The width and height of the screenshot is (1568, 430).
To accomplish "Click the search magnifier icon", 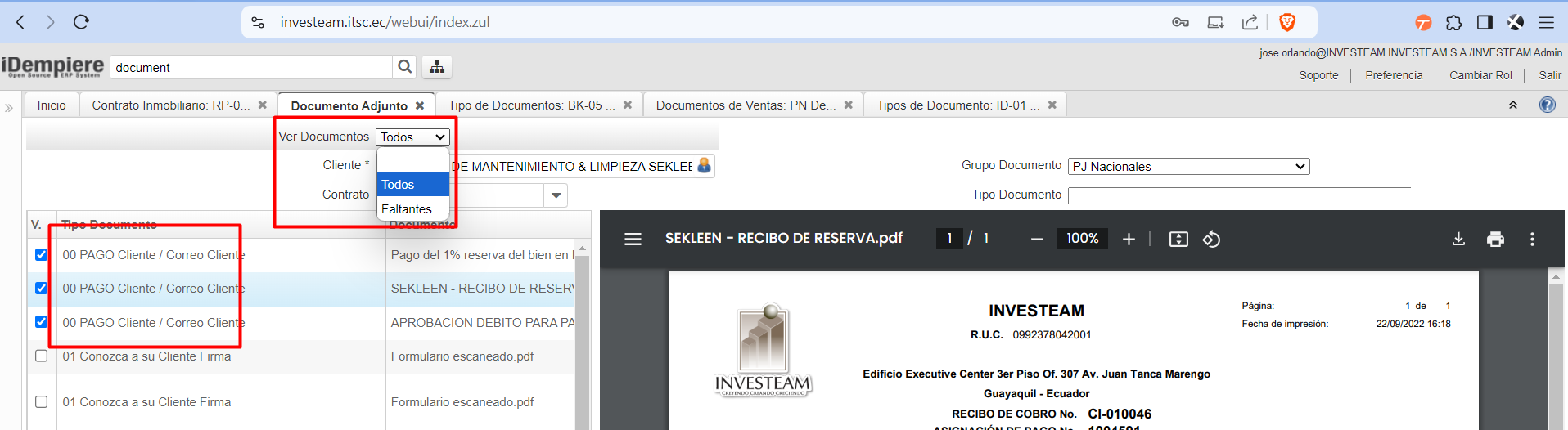I will 404,67.
